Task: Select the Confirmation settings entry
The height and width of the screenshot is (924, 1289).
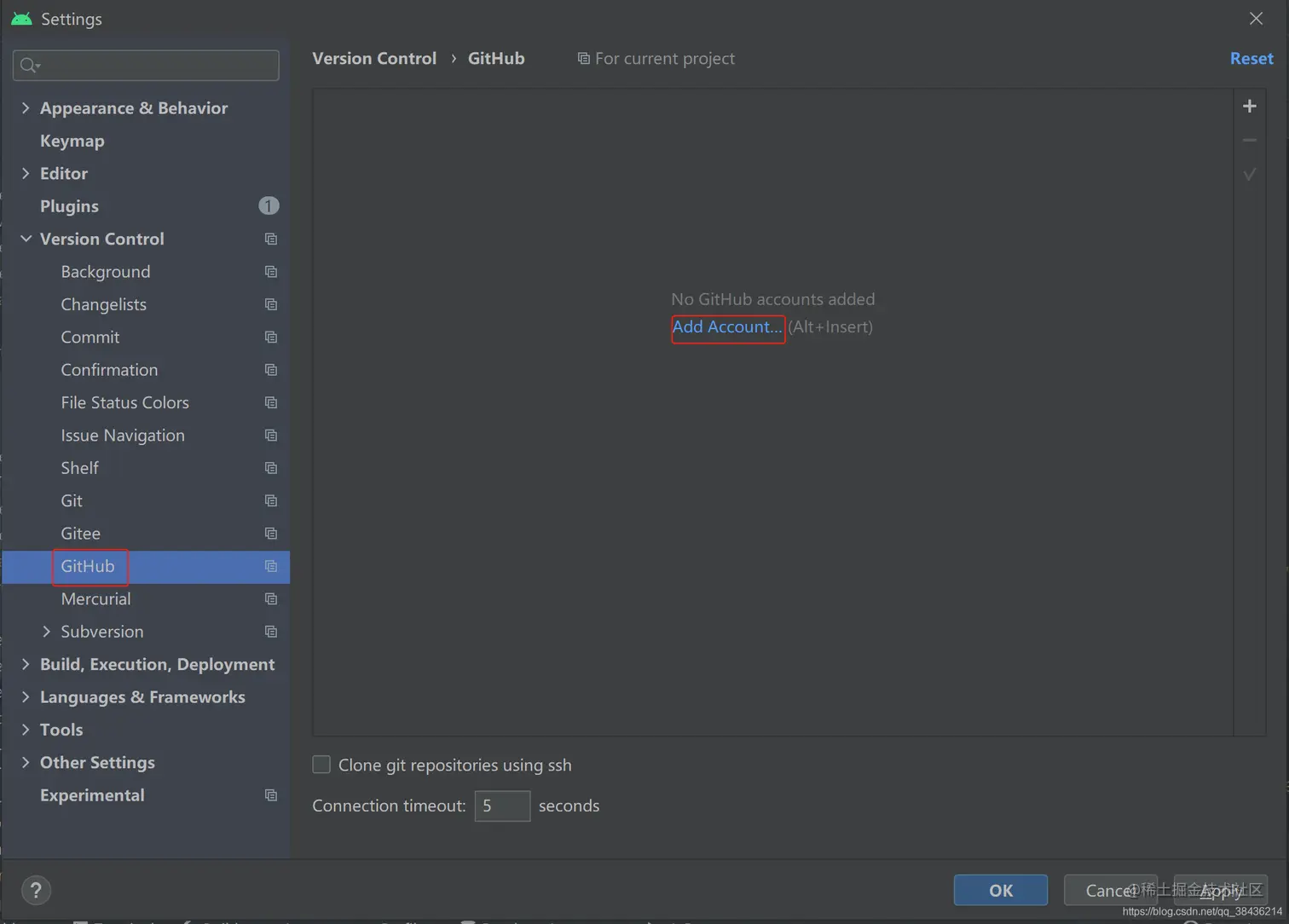Action: click(109, 370)
